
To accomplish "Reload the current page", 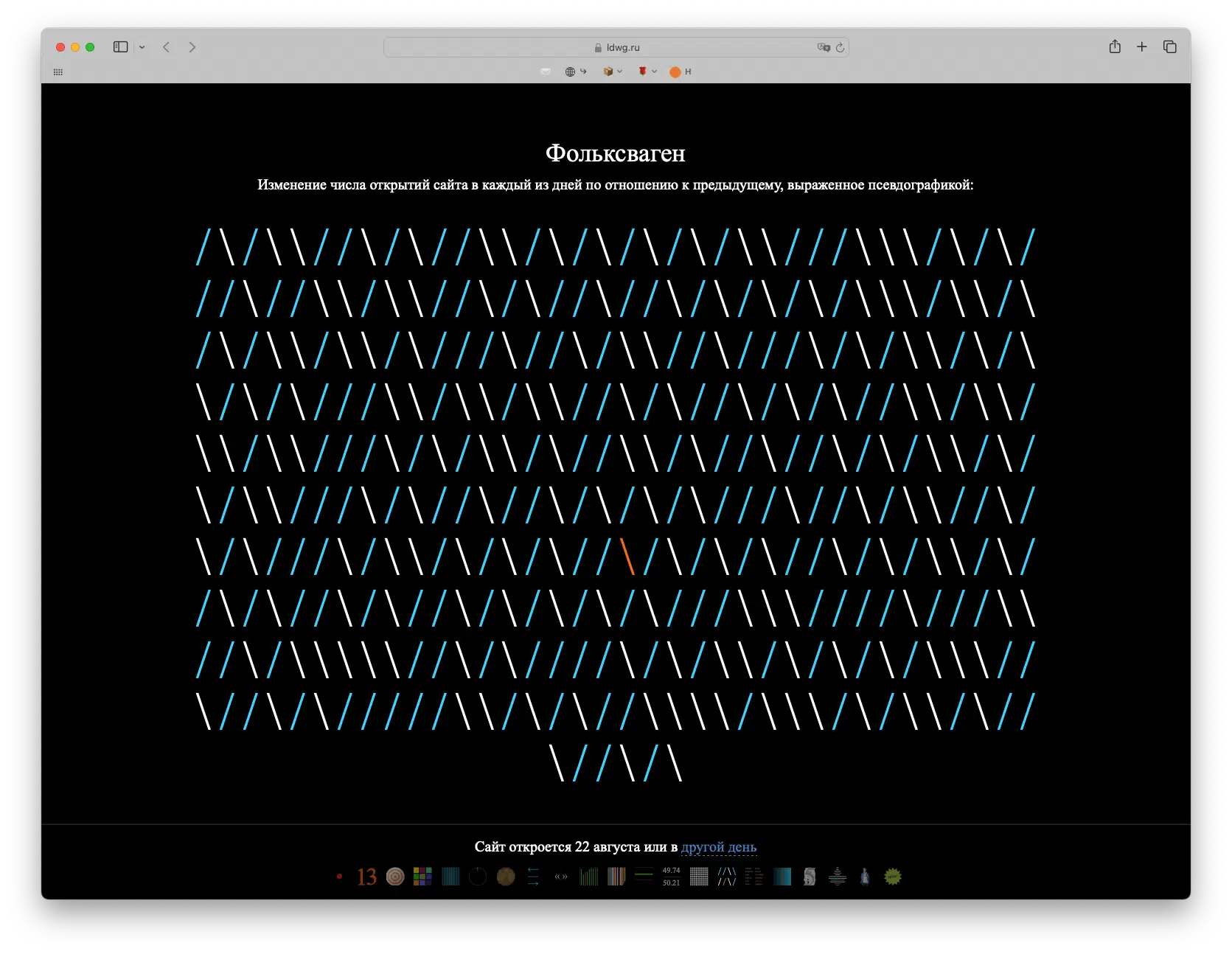I will tap(840, 47).
